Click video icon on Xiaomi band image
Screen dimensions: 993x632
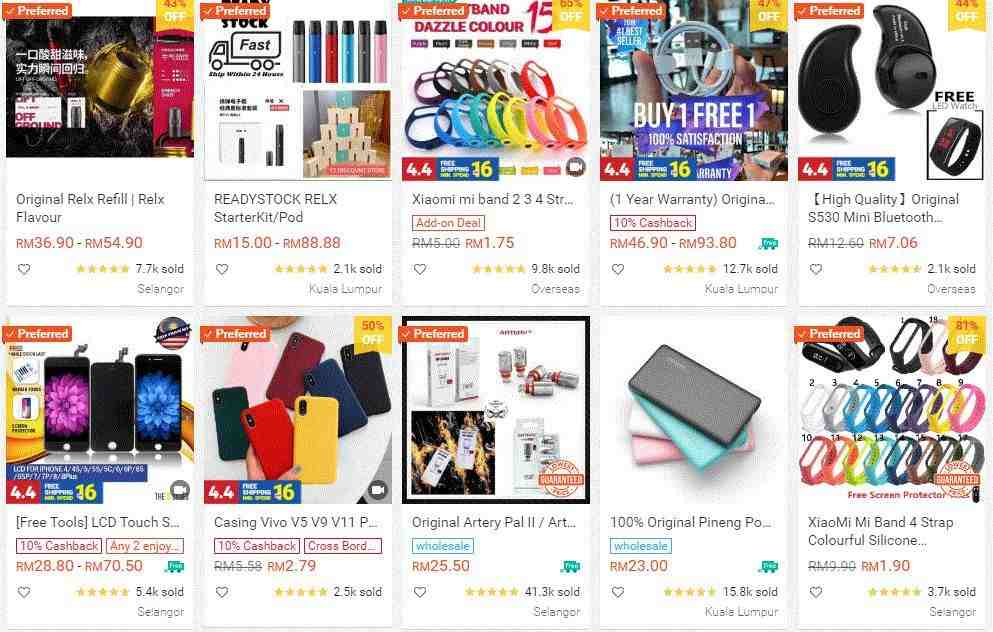click(575, 167)
